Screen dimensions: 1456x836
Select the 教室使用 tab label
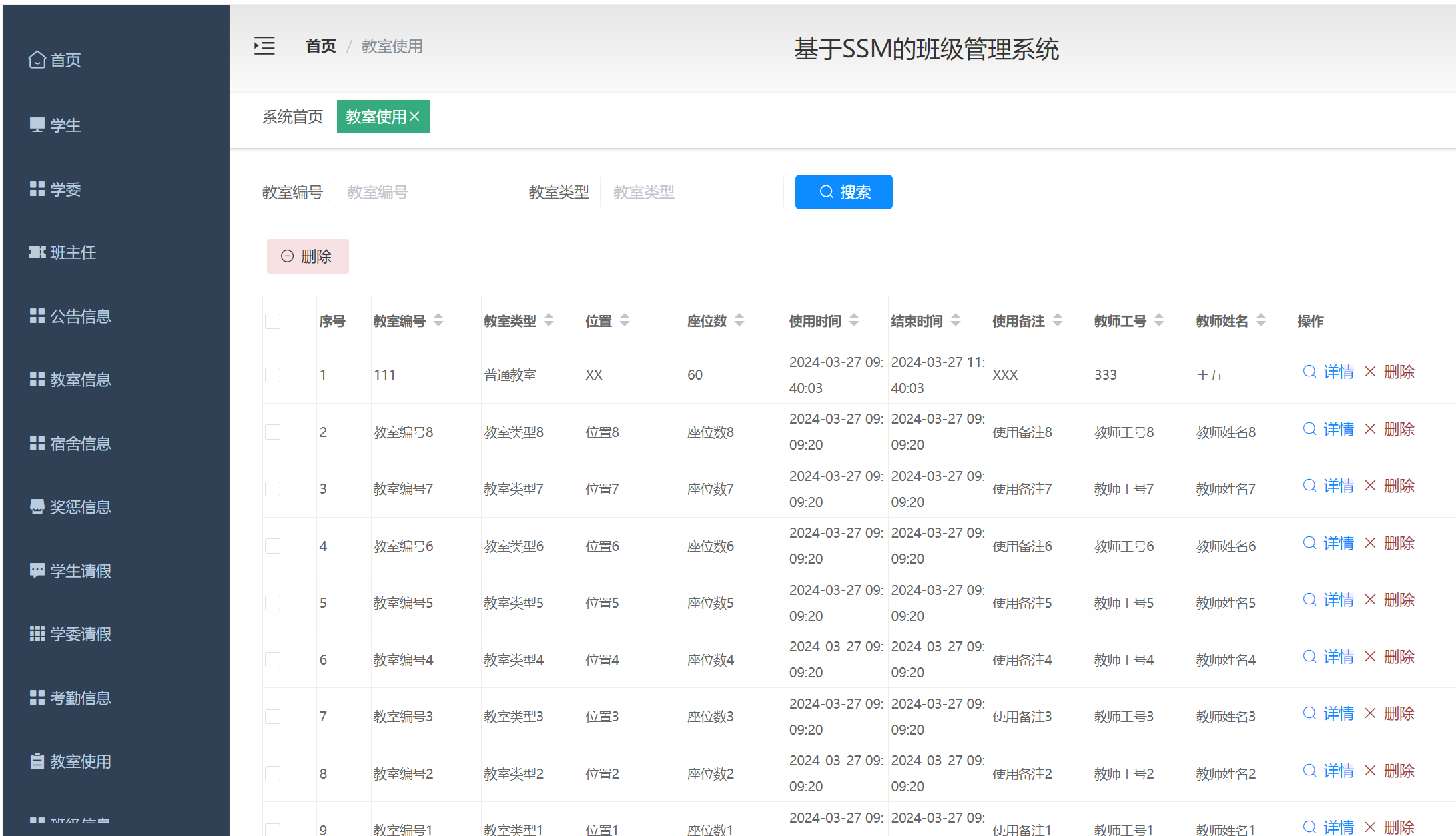click(x=376, y=117)
